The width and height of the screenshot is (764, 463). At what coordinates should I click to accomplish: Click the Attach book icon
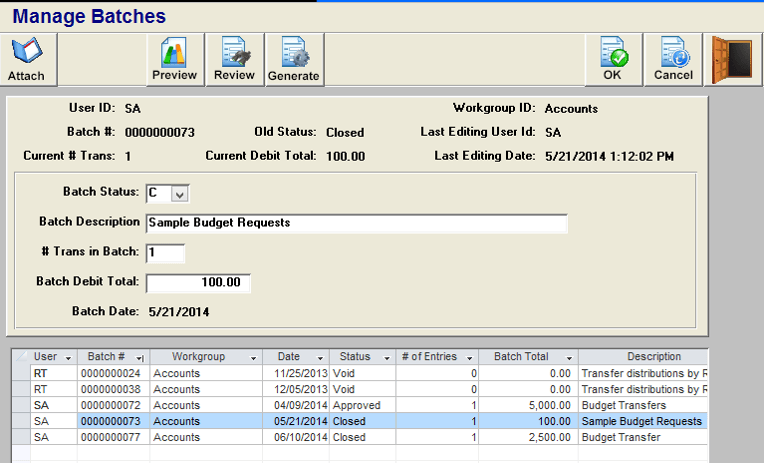pos(27,51)
